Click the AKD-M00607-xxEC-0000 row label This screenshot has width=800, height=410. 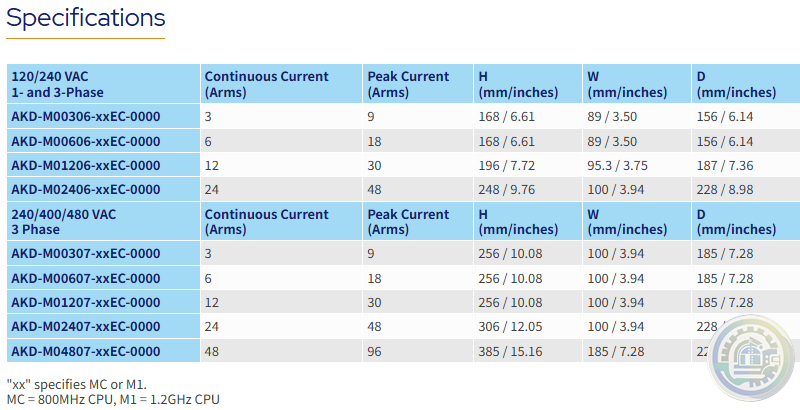[85, 278]
